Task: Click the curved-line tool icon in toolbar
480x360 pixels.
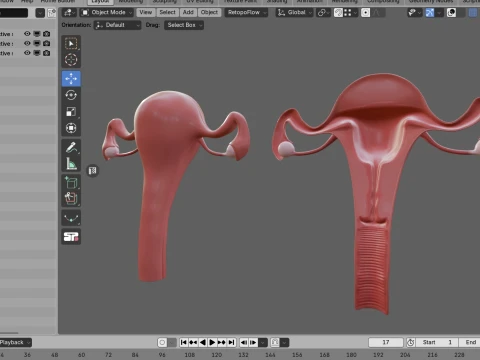Action: (x=71, y=218)
